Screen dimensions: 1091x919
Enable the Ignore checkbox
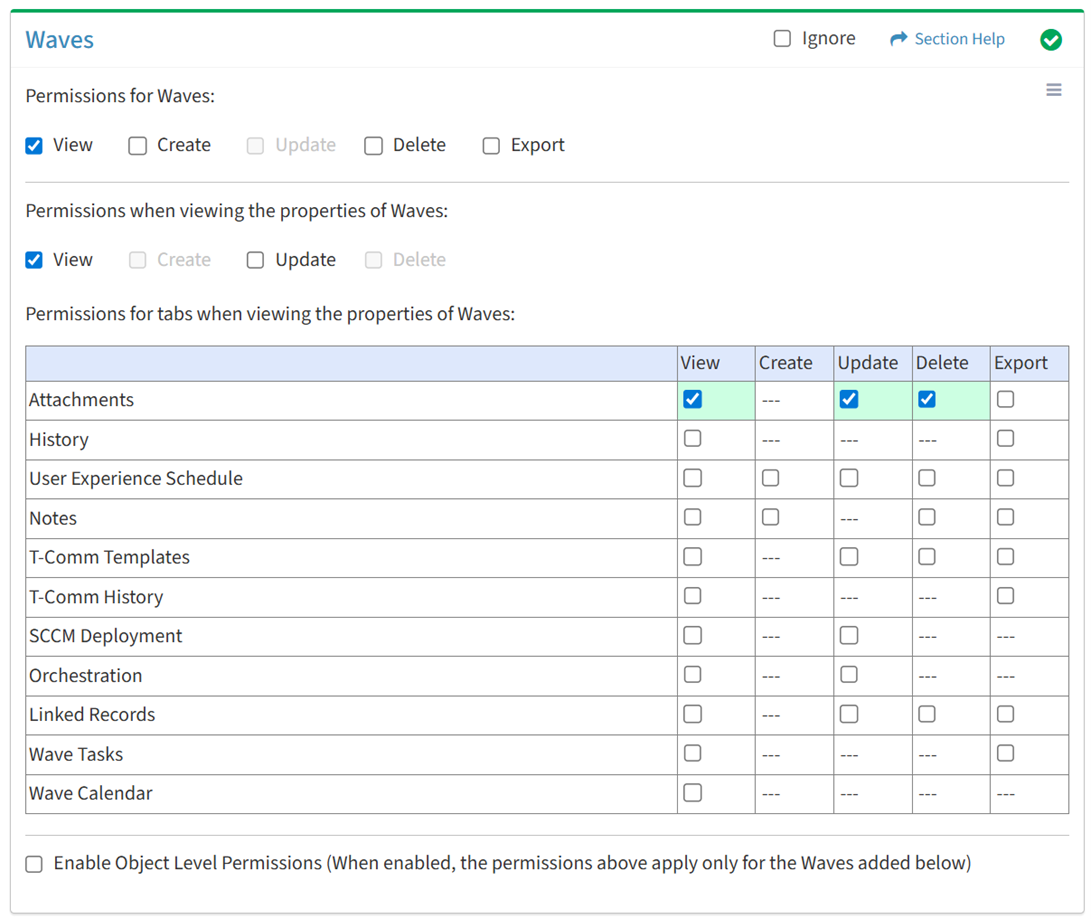782,39
